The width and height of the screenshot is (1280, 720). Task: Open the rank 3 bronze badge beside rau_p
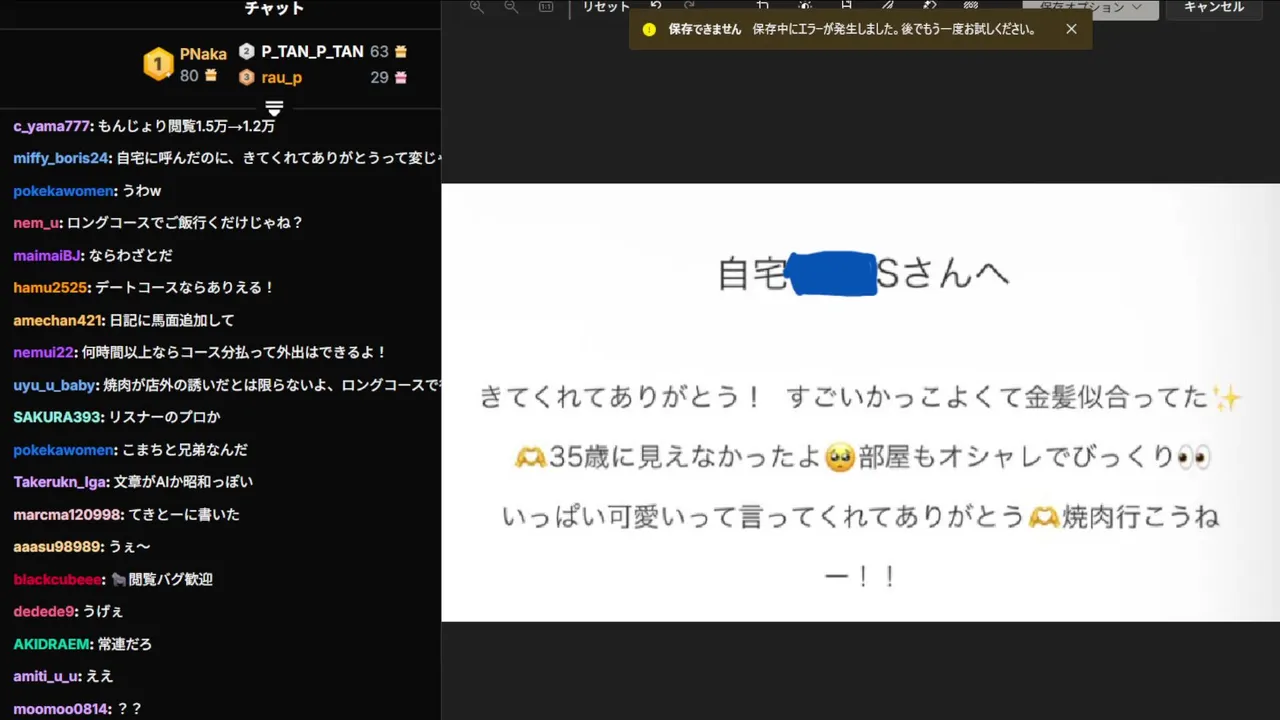tap(247, 77)
